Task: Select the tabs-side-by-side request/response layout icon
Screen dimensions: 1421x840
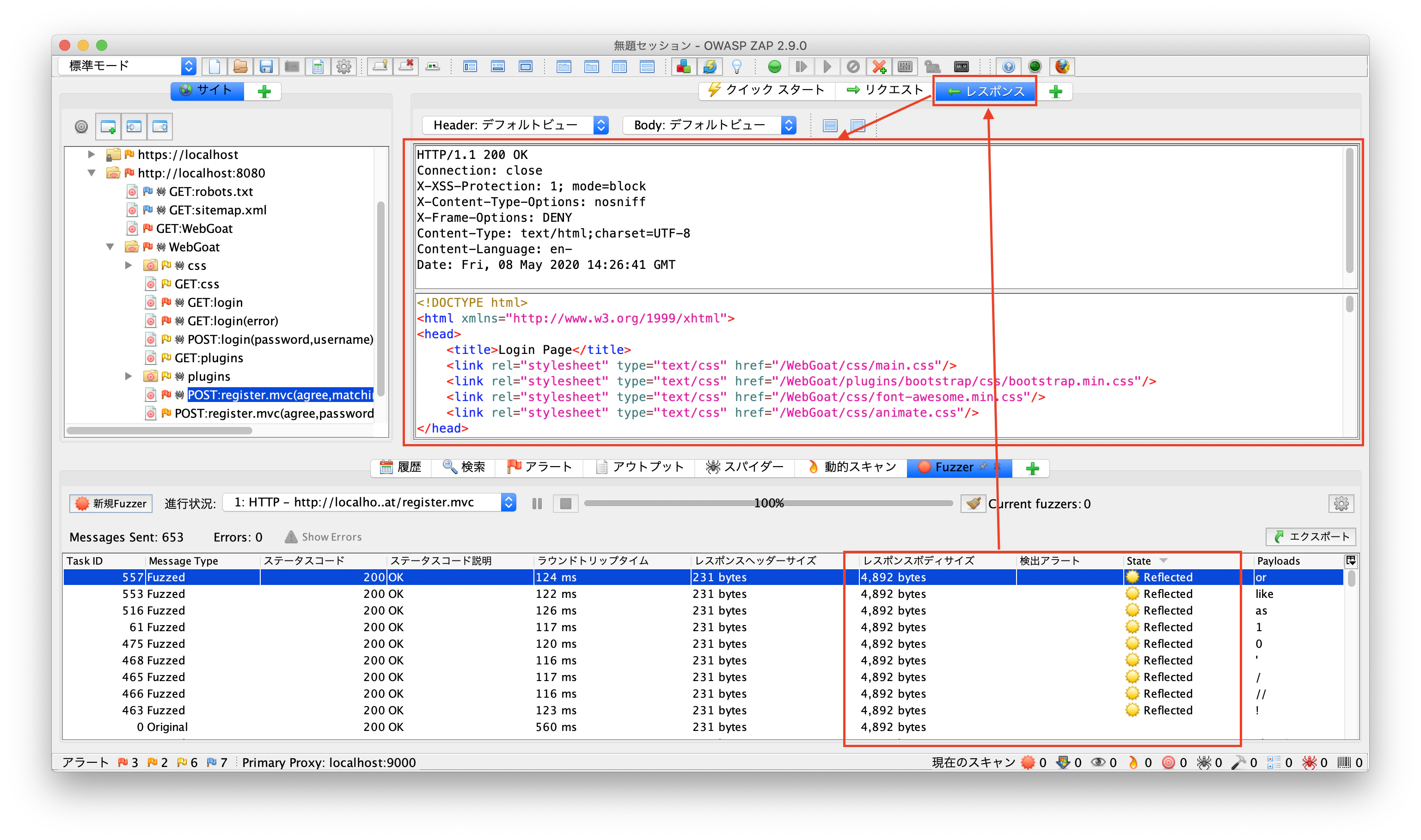Action: pyautogui.click(x=592, y=67)
